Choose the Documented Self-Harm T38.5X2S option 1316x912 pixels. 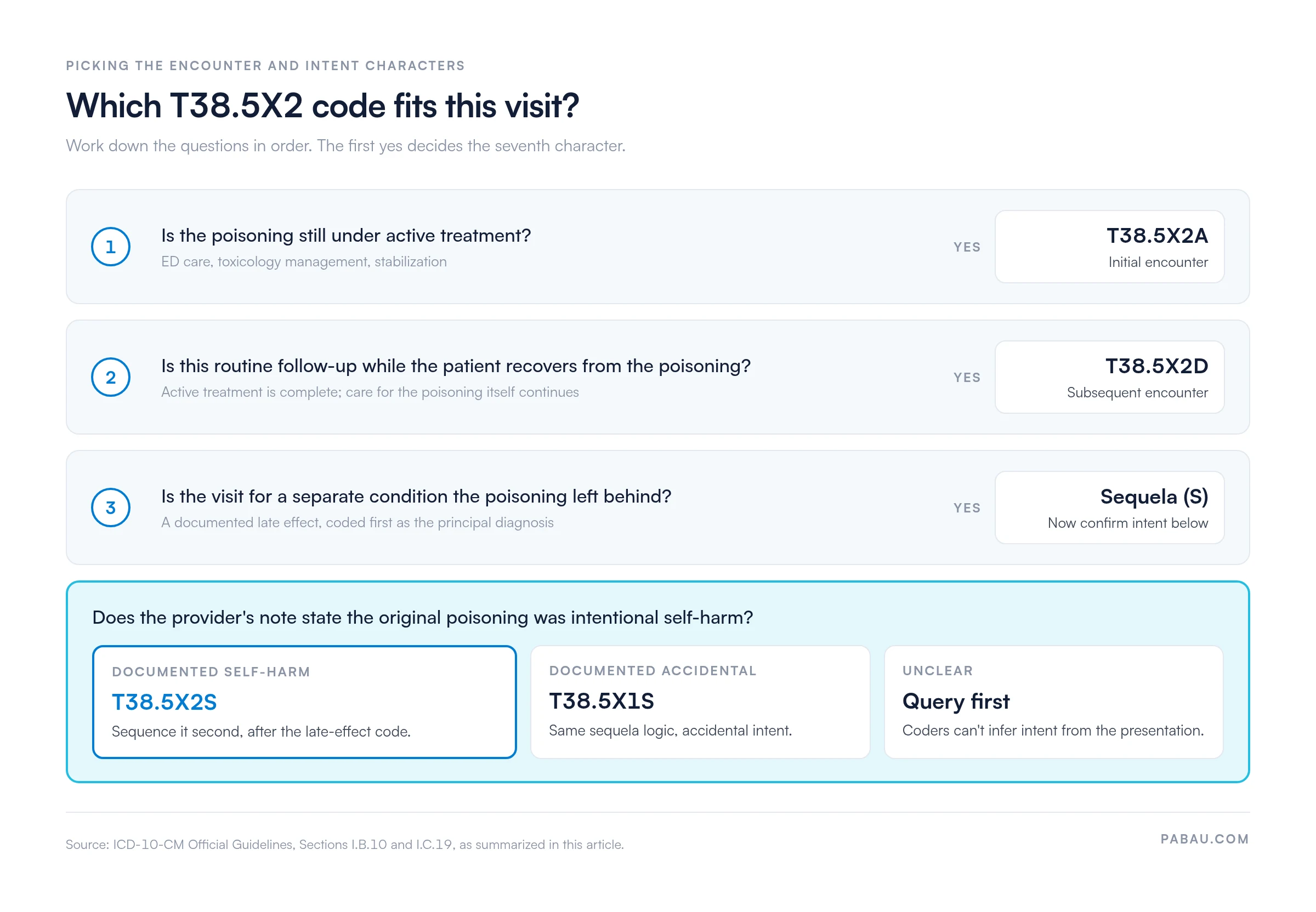click(304, 702)
